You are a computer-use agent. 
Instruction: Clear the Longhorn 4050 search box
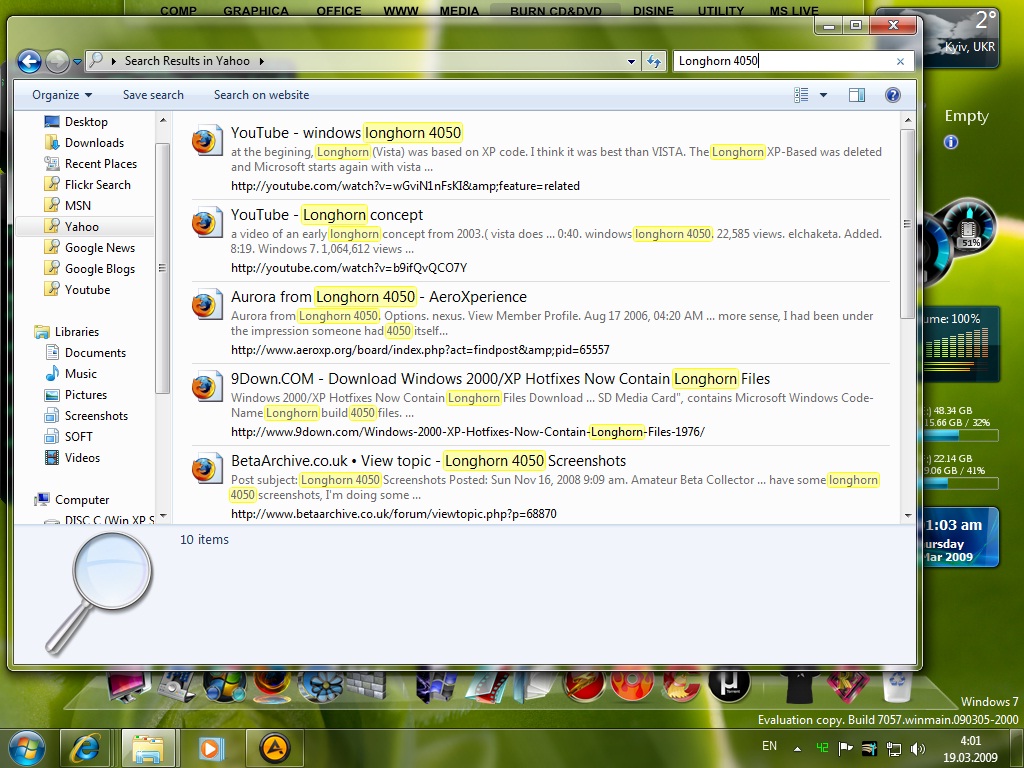(901, 61)
